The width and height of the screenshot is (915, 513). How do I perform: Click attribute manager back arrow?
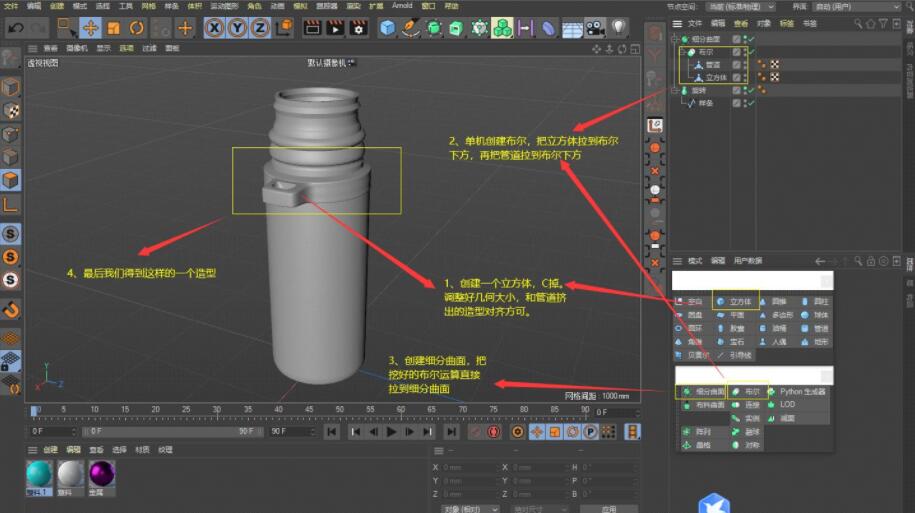click(820, 261)
